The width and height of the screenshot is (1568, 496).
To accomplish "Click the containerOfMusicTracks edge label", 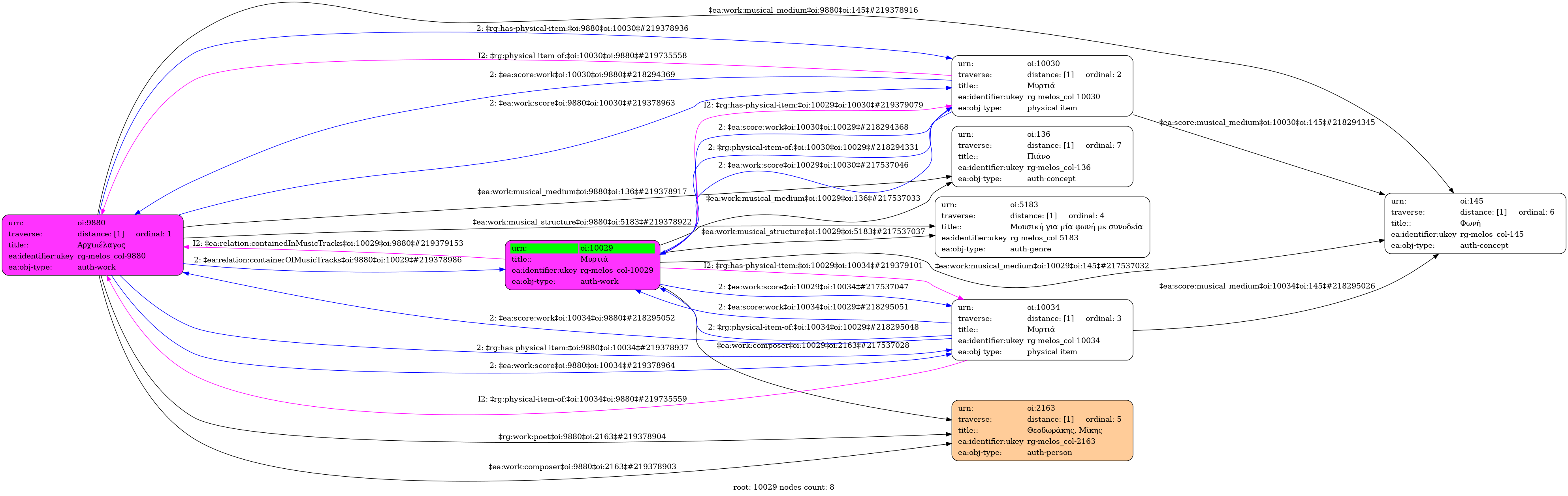I will pyautogui.click(x=328, y=260).
